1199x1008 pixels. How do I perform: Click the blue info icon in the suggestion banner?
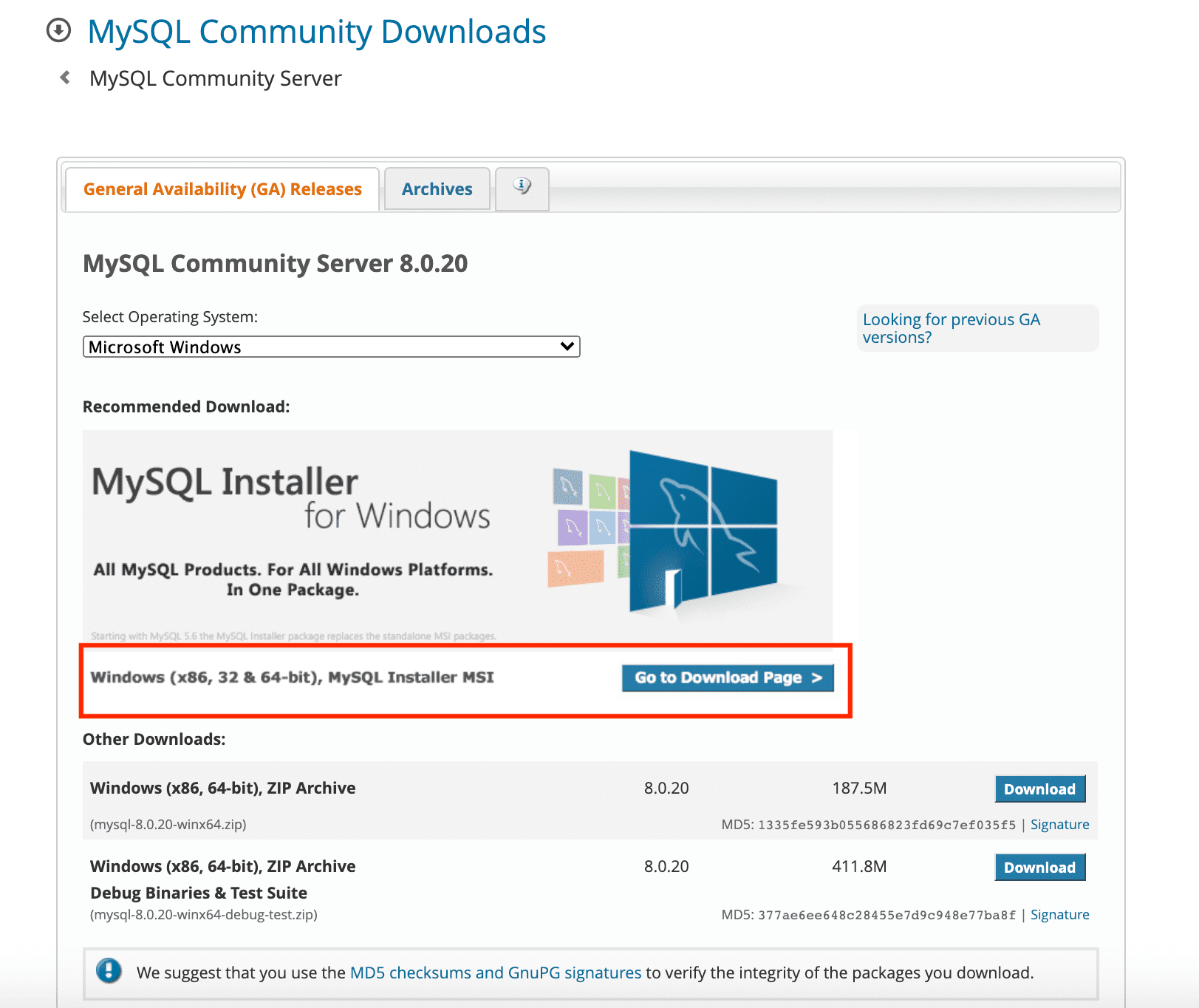(x=109, y=973)
